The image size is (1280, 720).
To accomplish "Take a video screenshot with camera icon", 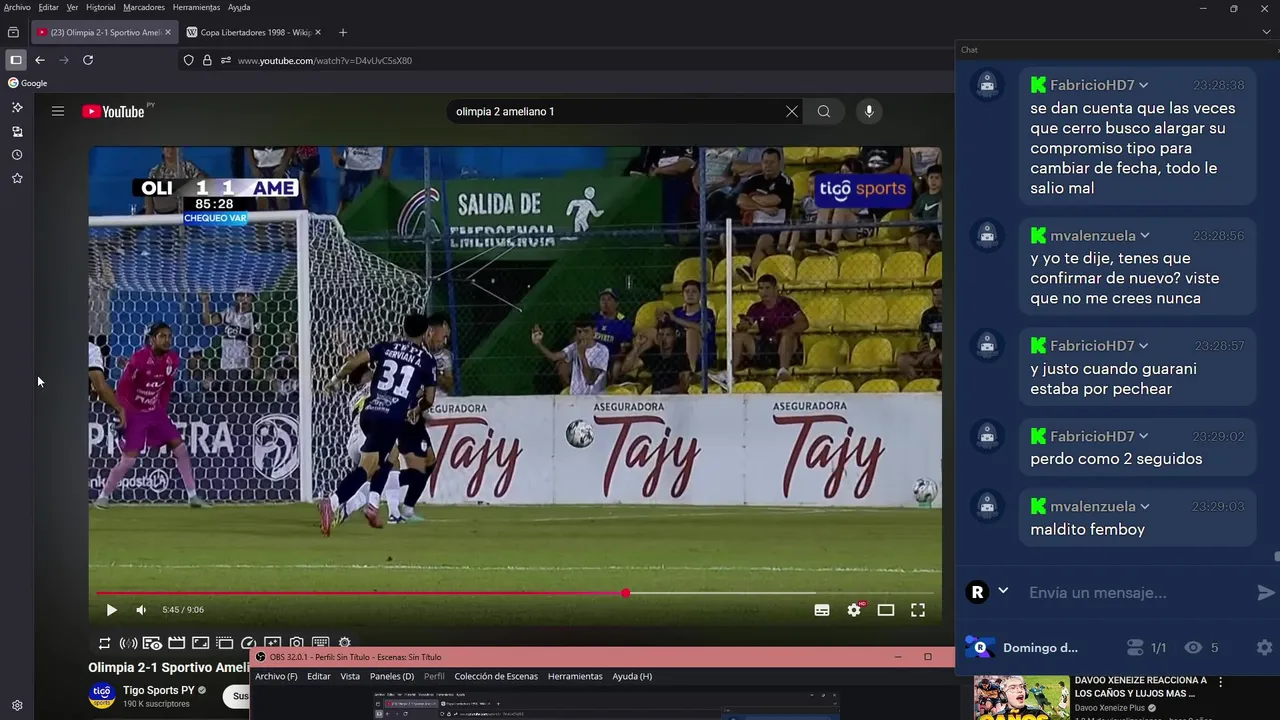I will pos(297,643).
